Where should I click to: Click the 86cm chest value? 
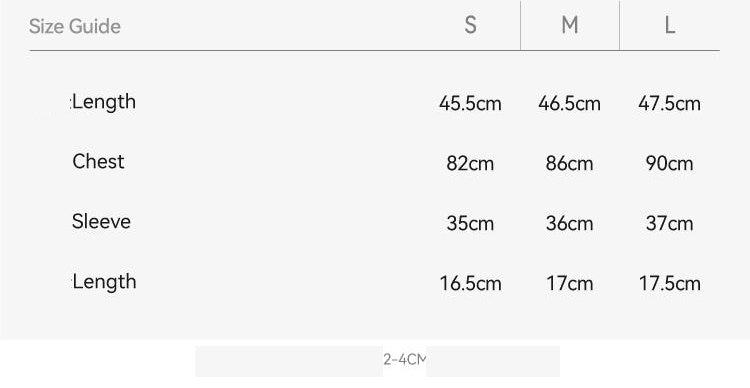point(569,164)
